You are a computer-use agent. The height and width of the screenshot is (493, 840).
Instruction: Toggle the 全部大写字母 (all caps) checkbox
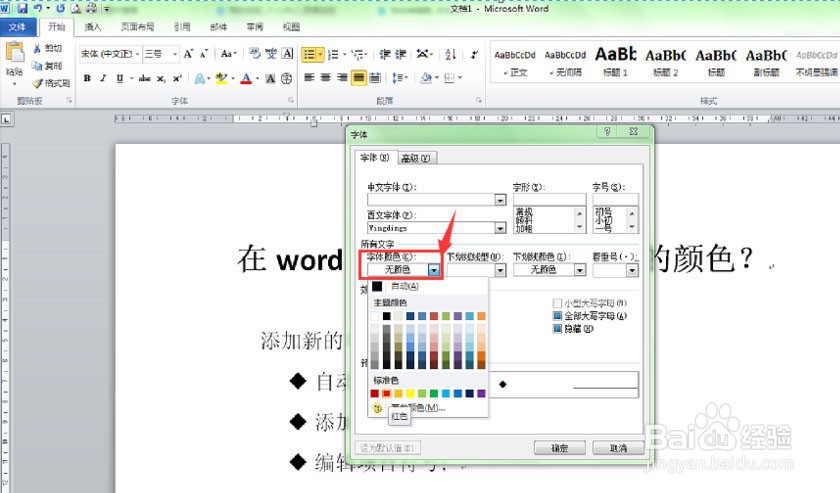point(557,316)
